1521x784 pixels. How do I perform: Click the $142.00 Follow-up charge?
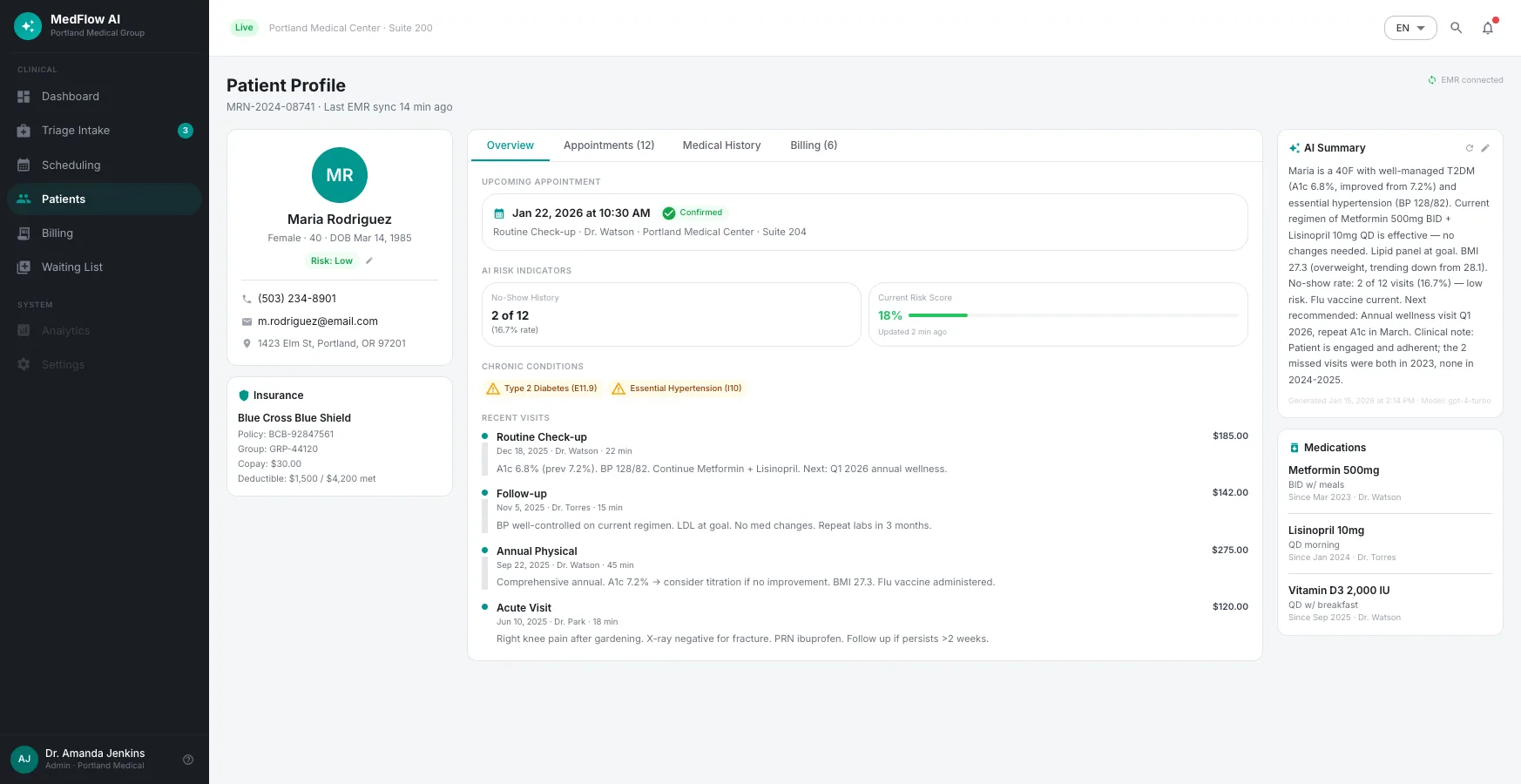click(1230, 493)
